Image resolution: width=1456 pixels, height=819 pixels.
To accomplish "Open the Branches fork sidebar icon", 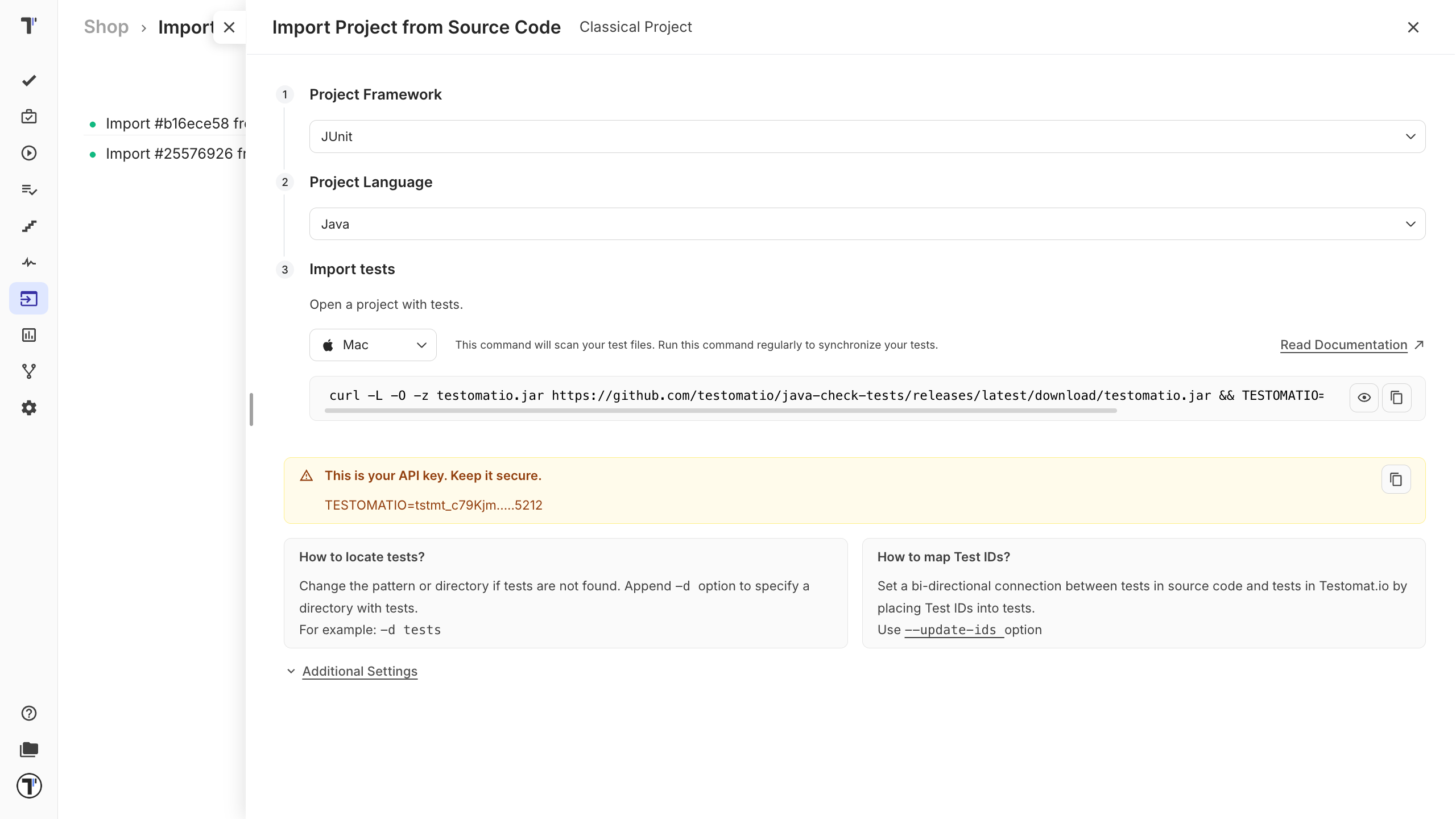I will tap(29, 371).
